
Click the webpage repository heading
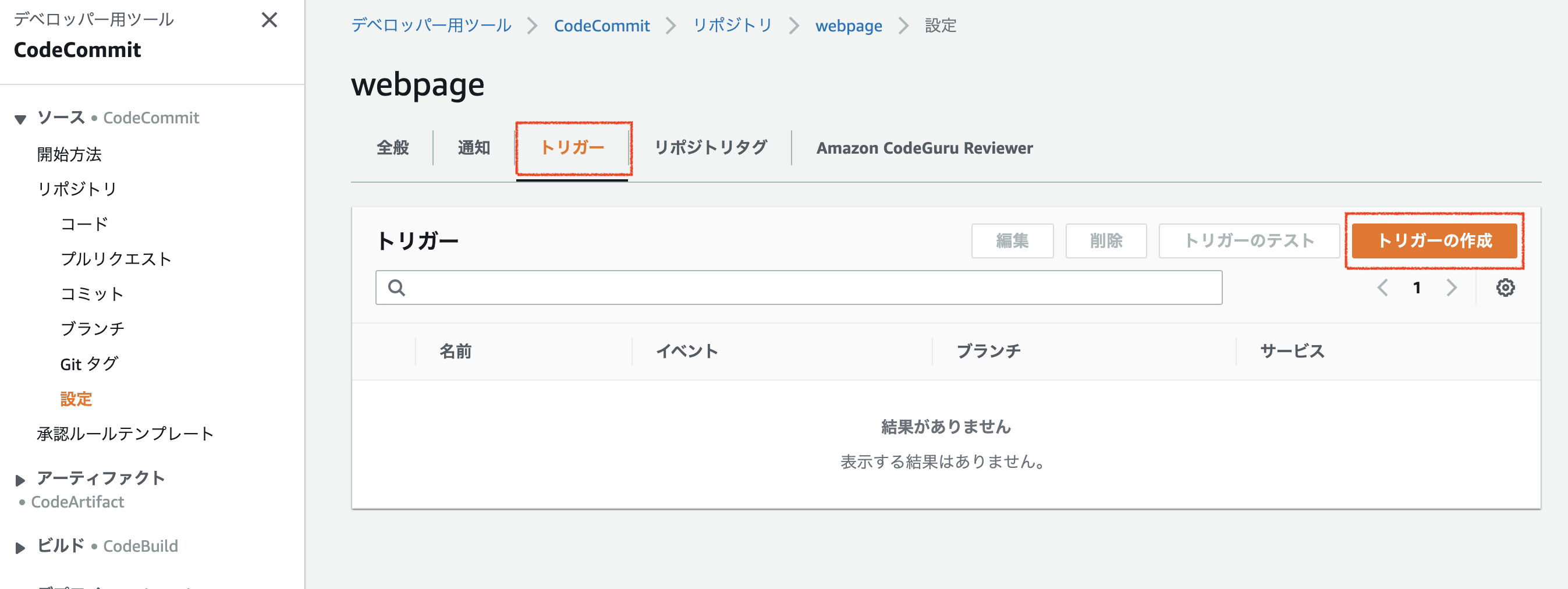[417, 84]
